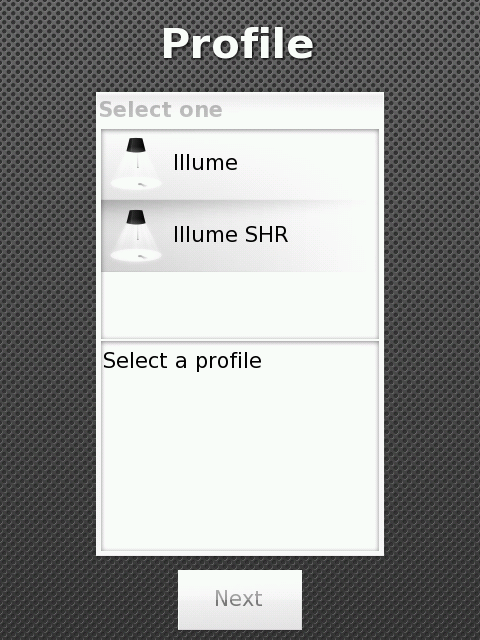The image size is (480, 640).
Task: Click the "Select a profile" description text
Action: click(x=182, y=361)
